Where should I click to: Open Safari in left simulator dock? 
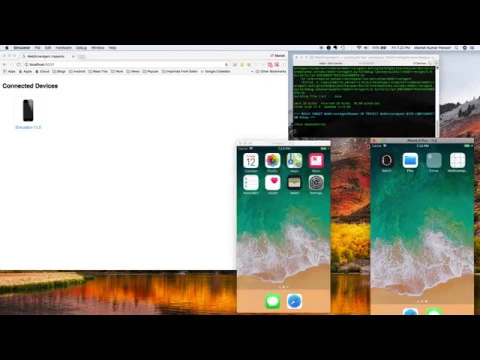coord(294,301)
